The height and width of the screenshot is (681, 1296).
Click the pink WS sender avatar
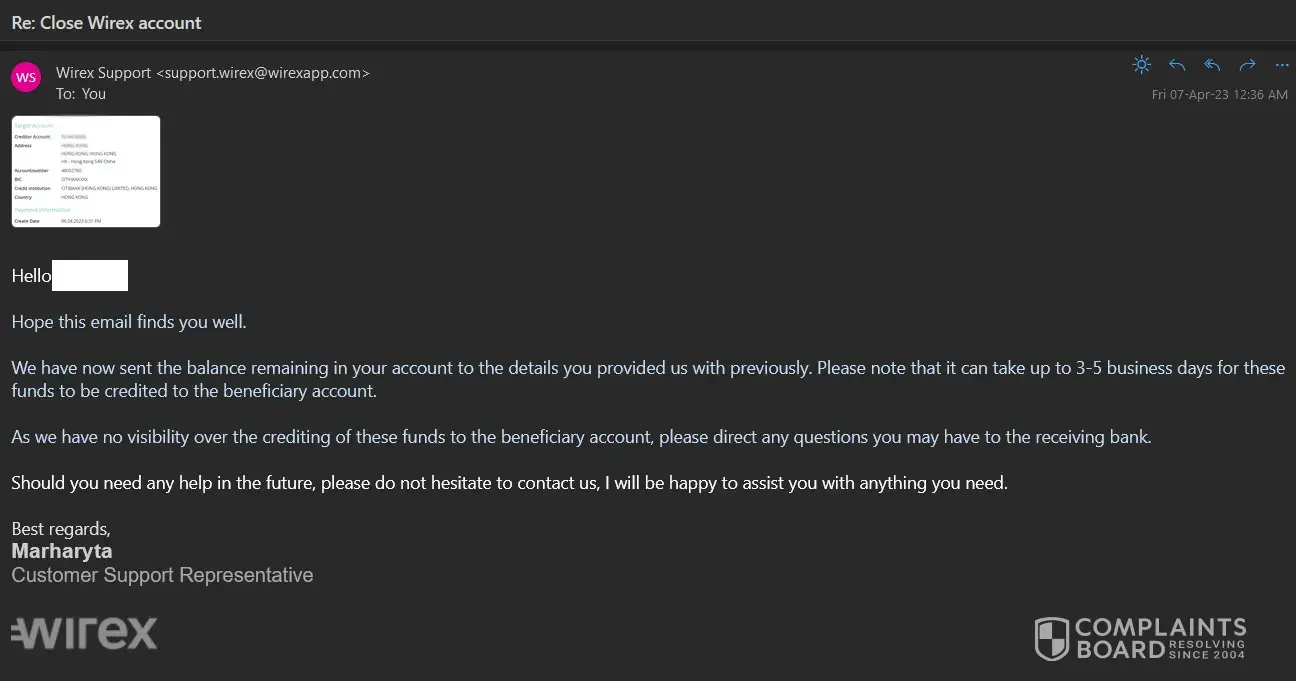(x=26, y=77)
